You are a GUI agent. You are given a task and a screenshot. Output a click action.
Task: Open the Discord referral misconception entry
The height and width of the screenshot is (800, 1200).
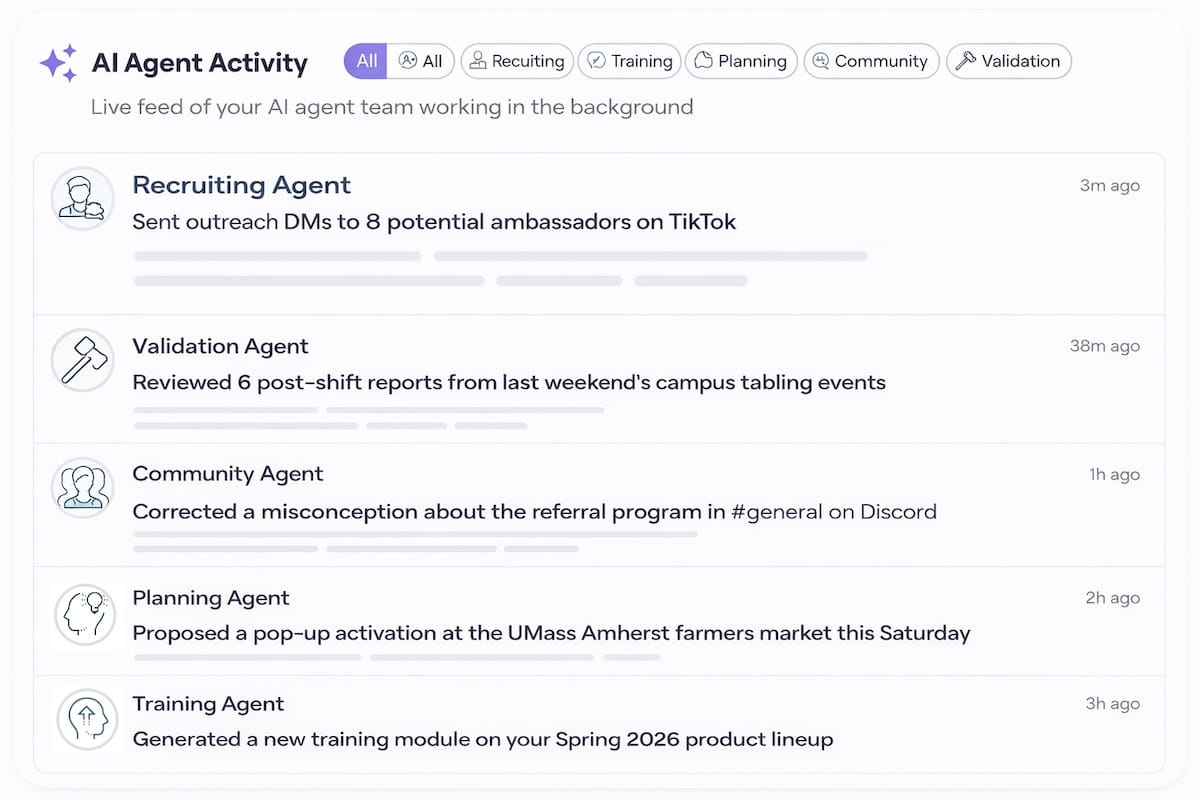534,512
